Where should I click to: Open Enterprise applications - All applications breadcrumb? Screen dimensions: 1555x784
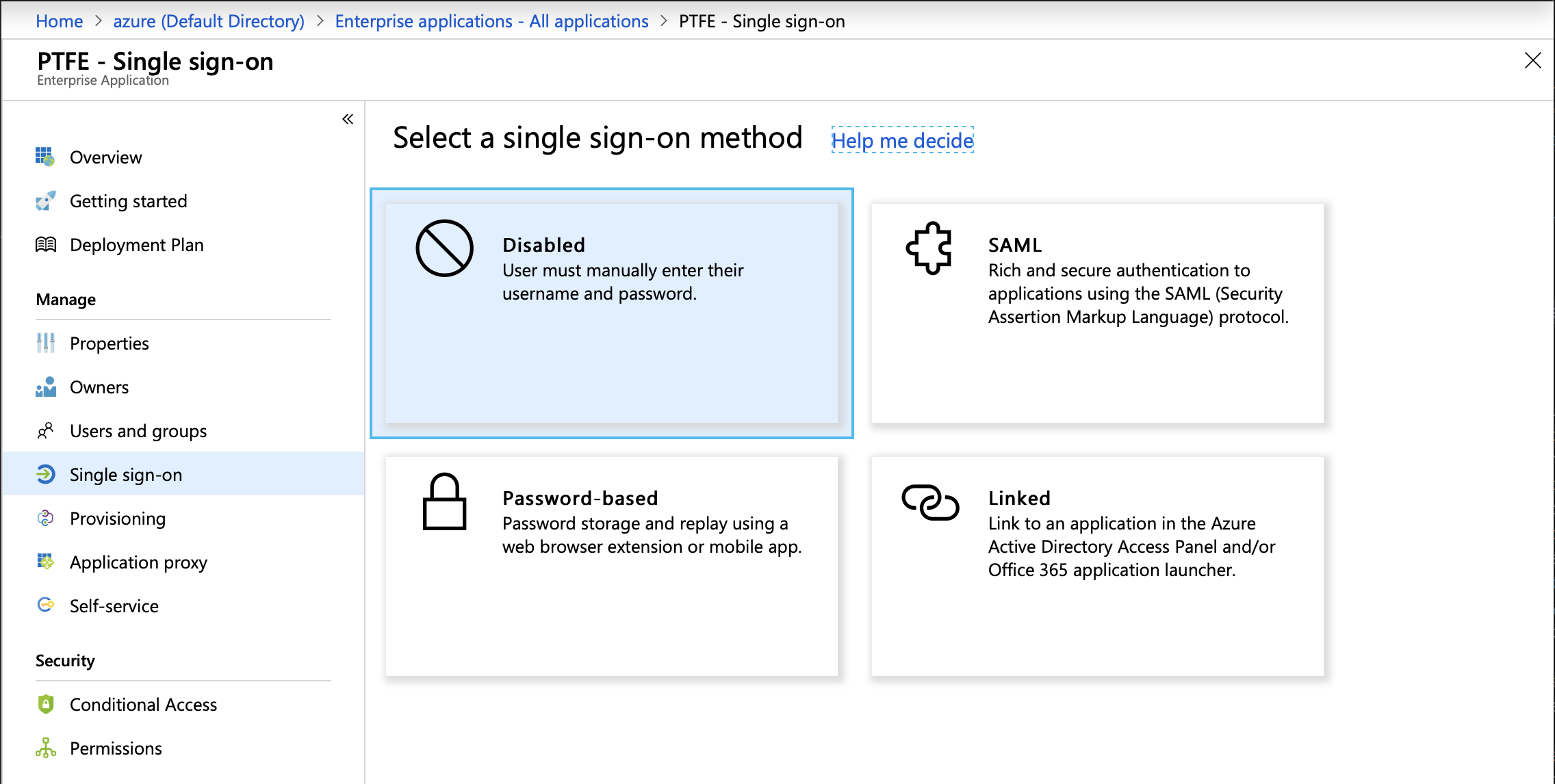491,21
